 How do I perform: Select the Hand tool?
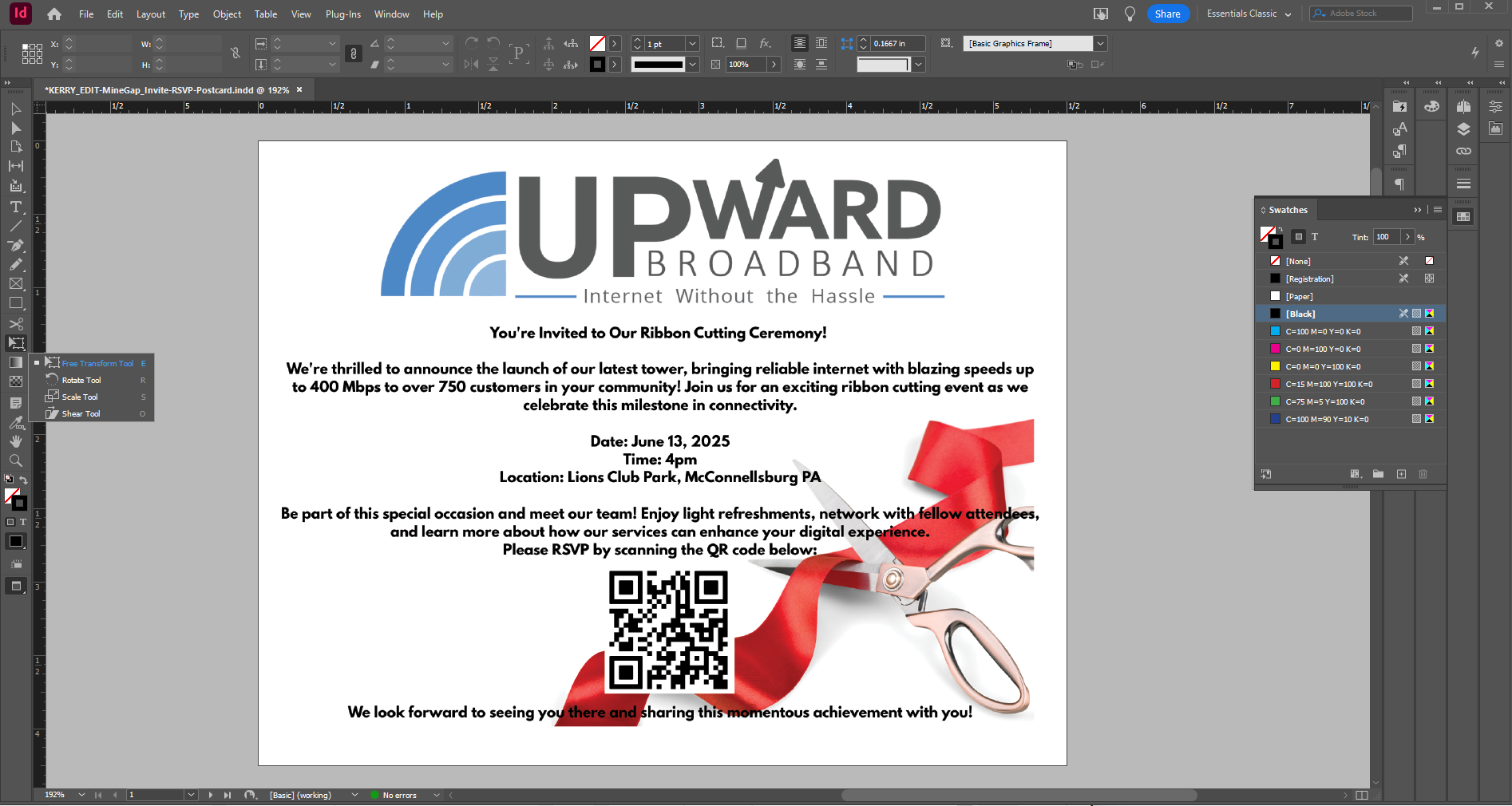pyautogui.click(x=15, y=441)
